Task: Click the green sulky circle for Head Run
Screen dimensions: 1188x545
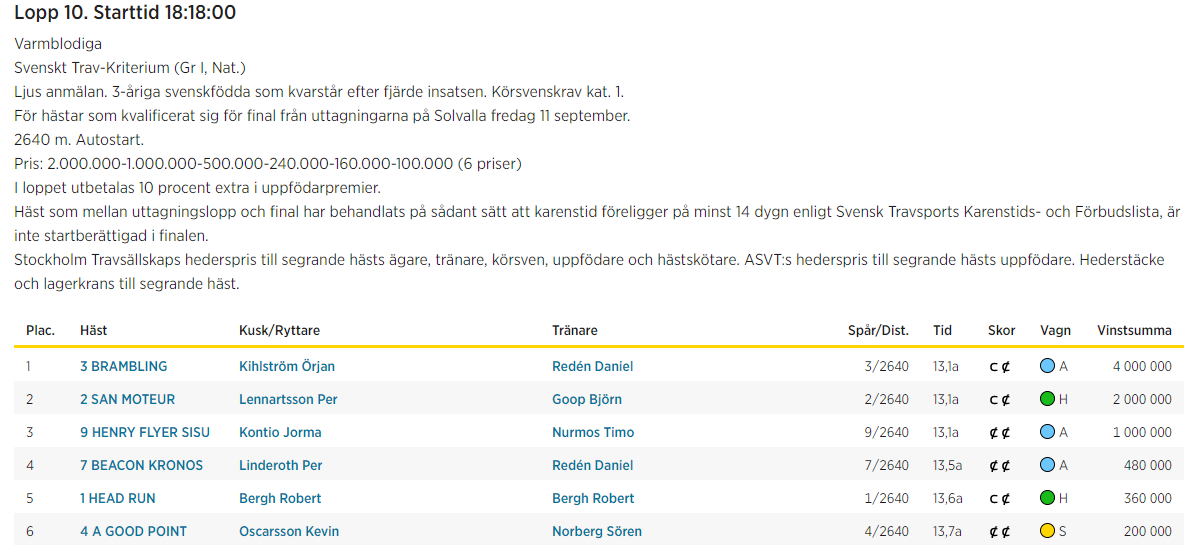Action: 1048,498
